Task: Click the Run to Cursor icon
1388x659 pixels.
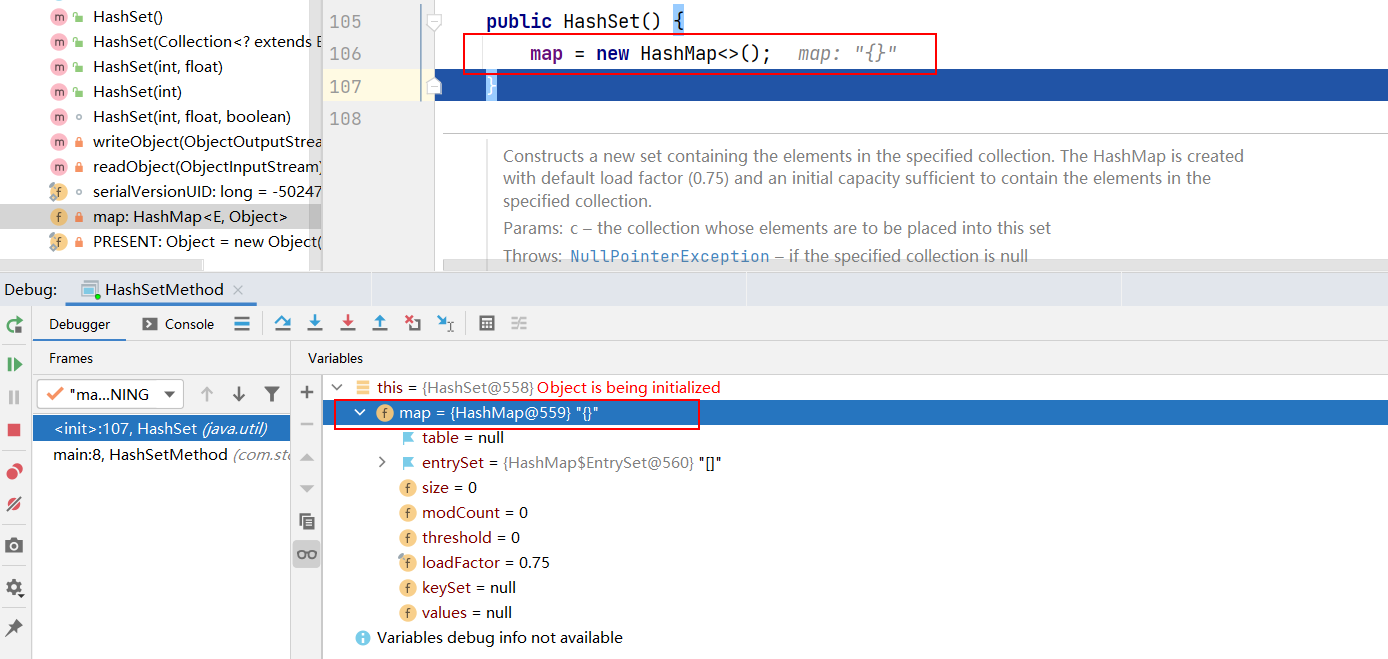Action: 446,323
